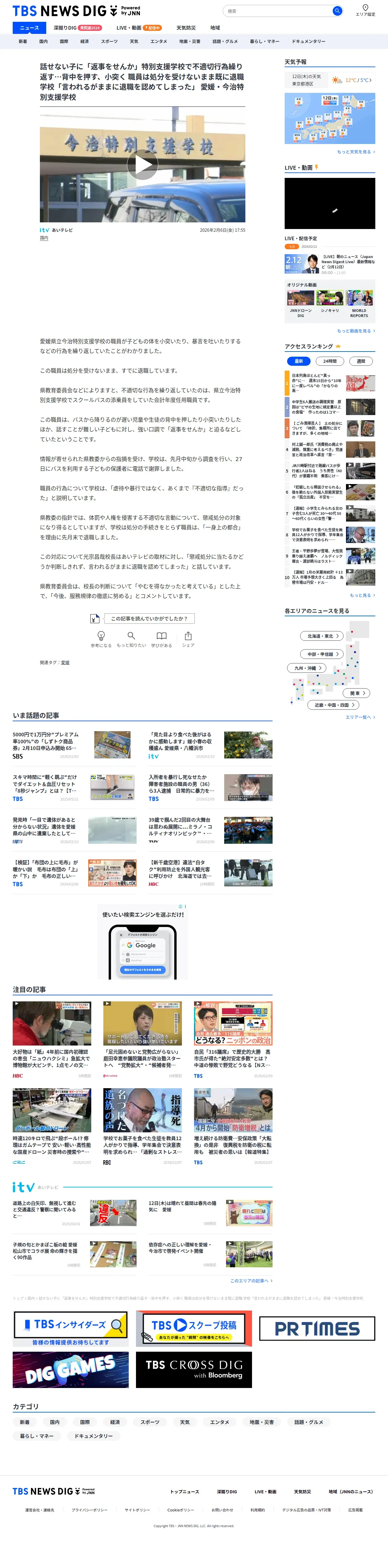The image size is (388, 1568).
Task: Open the 経済 item in top category bar
Action: pyautogui.click(x=85, y=41)
